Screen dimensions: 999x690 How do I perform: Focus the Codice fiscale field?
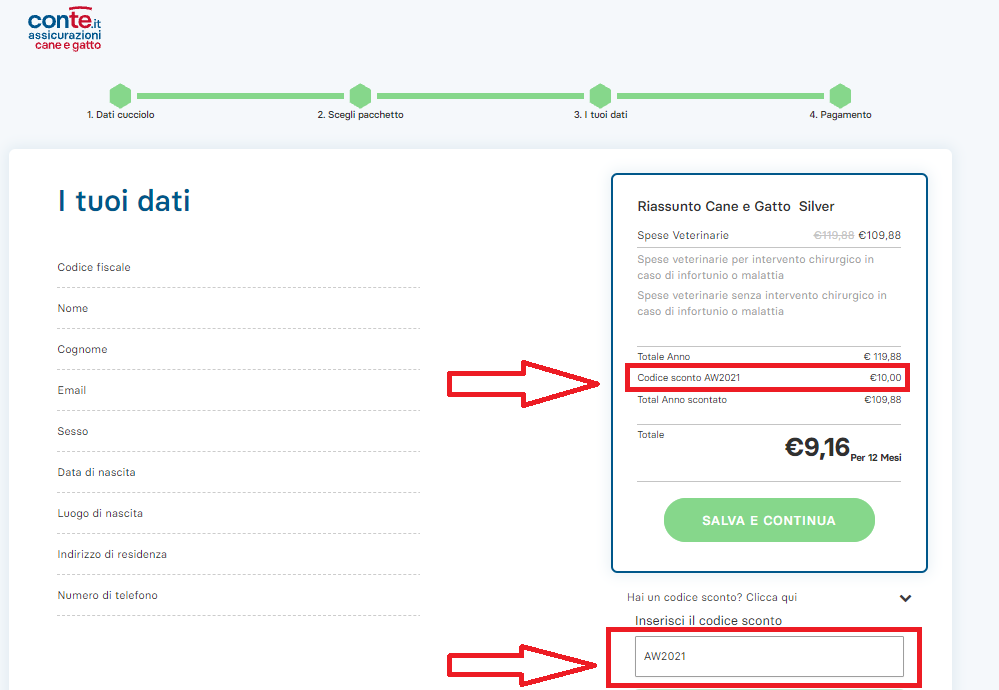coord(238,268)
